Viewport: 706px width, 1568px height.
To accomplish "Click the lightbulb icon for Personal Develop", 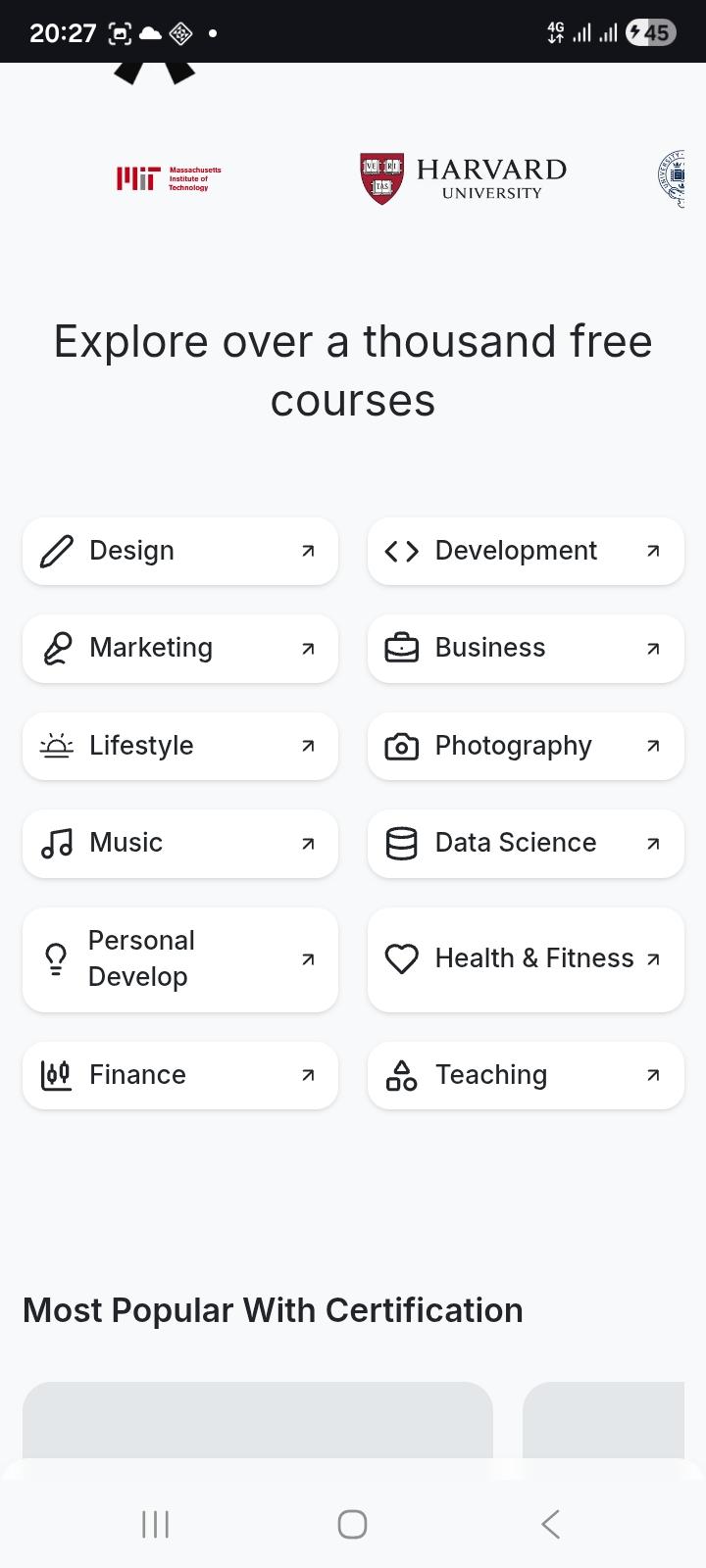I will pos(57,958).
